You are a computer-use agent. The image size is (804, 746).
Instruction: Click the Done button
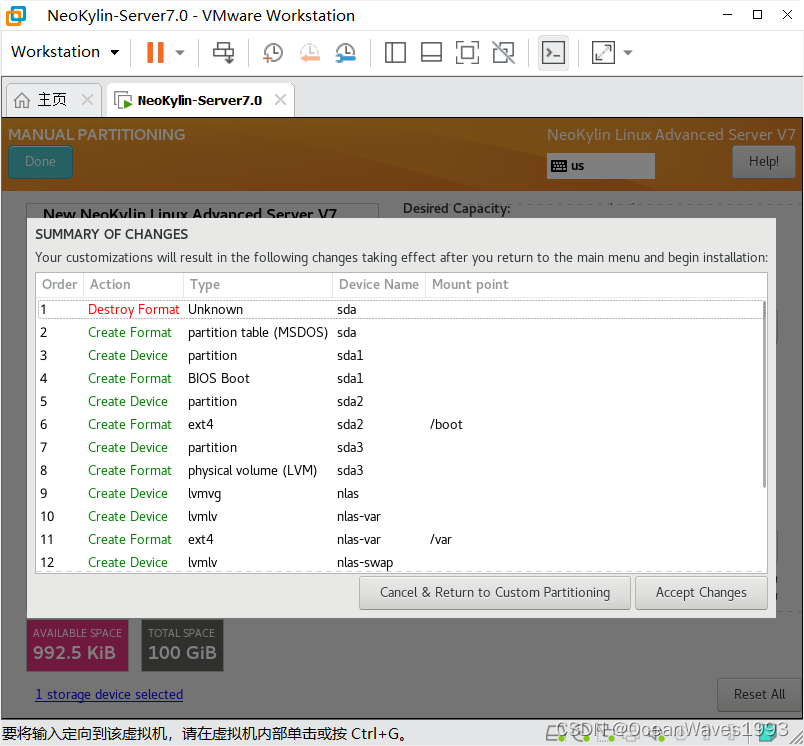[x=41, y=162]
